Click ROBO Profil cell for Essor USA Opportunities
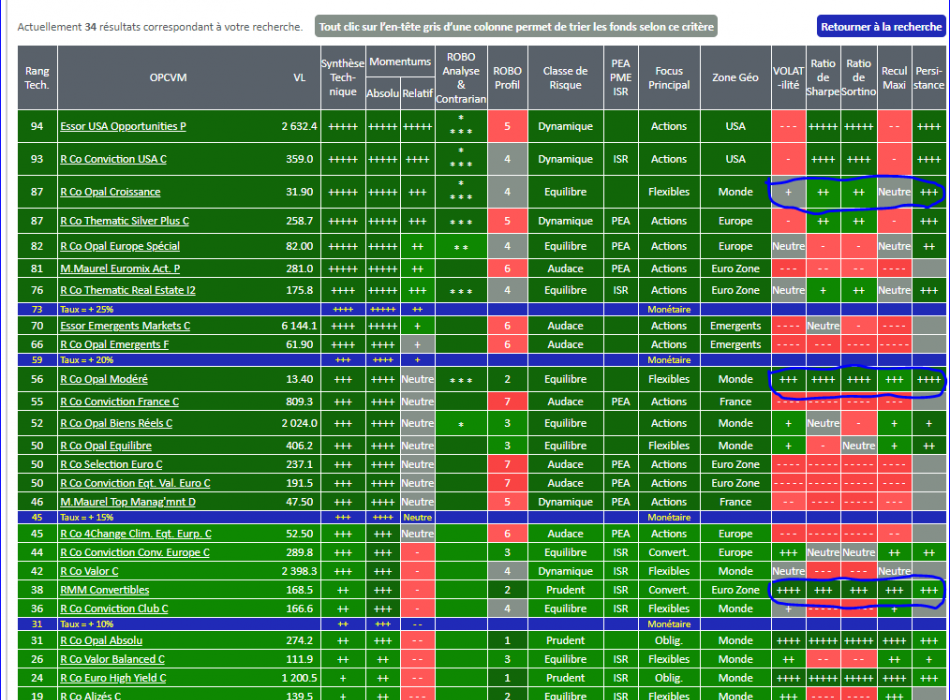The image size is (950, 700). pyautogui.click(x=507, y=126)
